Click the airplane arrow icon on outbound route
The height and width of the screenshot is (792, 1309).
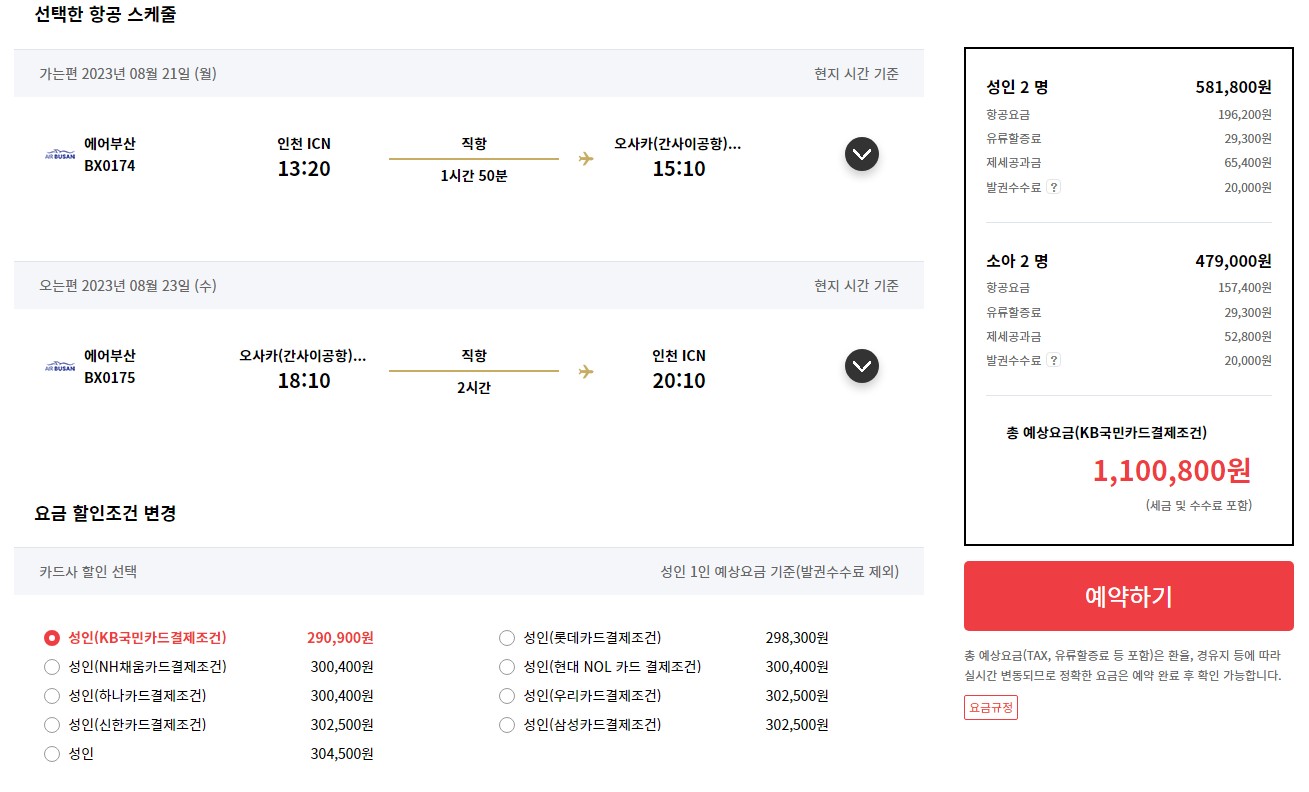click(585, 158)
